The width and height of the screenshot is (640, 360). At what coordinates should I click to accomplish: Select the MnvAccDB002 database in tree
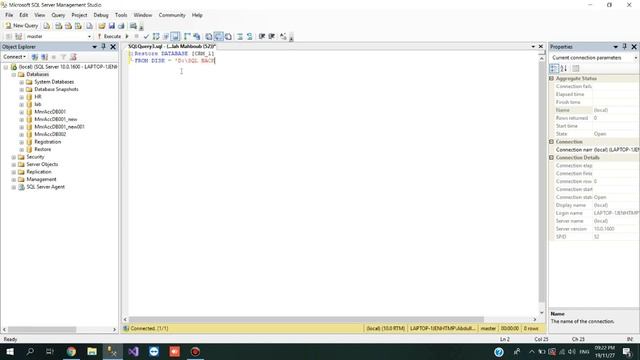pos(50,134)
